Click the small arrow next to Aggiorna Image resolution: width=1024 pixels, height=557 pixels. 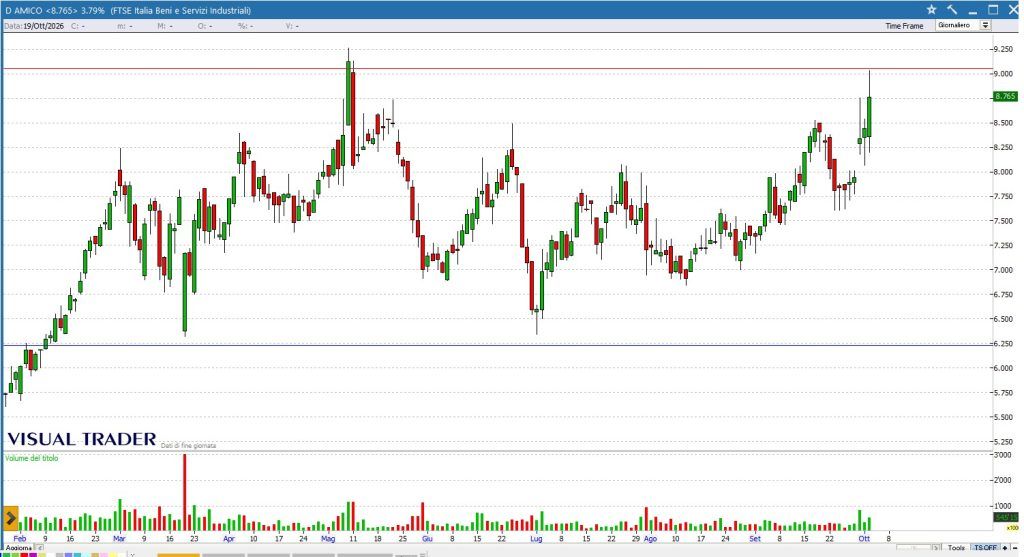[39, 548]
